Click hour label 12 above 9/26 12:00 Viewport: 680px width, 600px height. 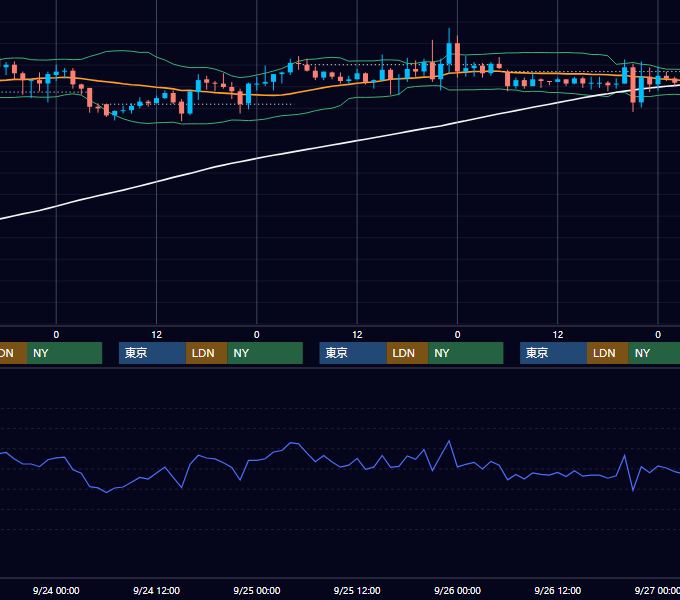[558, 335]
